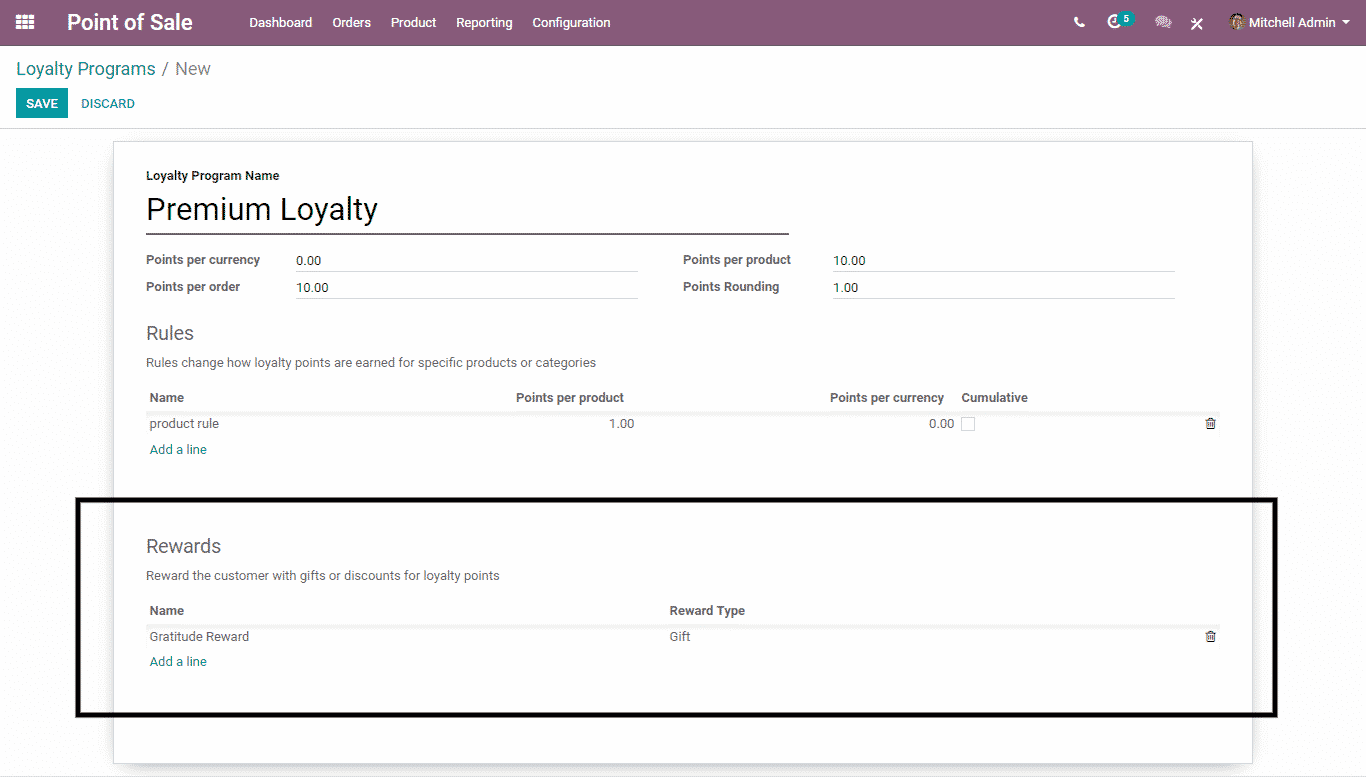The image size is (1366, 777).
Task: Open the Dashboard menu
Action: pos(281,22)
